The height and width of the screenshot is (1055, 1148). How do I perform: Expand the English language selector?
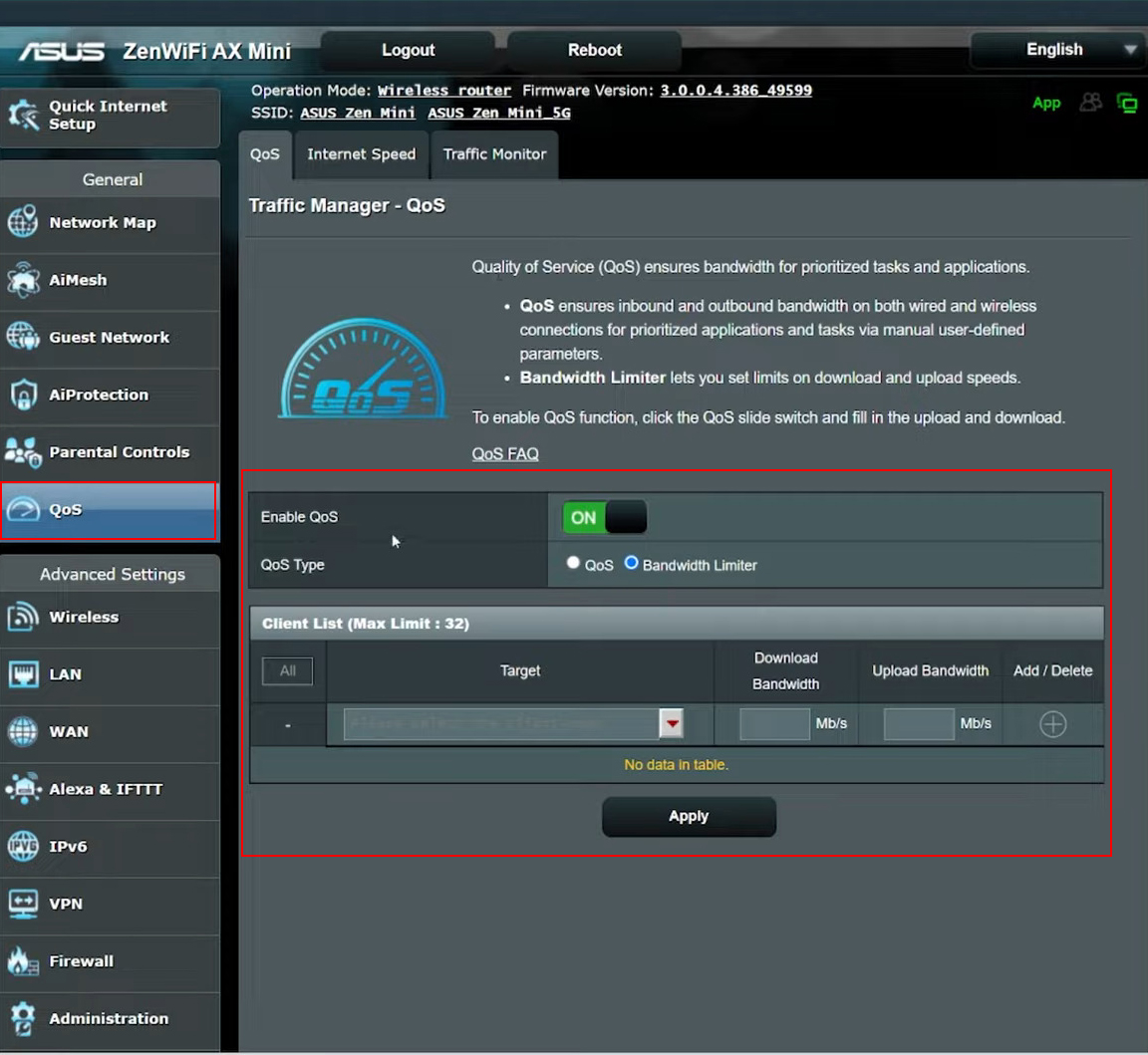1056,49
